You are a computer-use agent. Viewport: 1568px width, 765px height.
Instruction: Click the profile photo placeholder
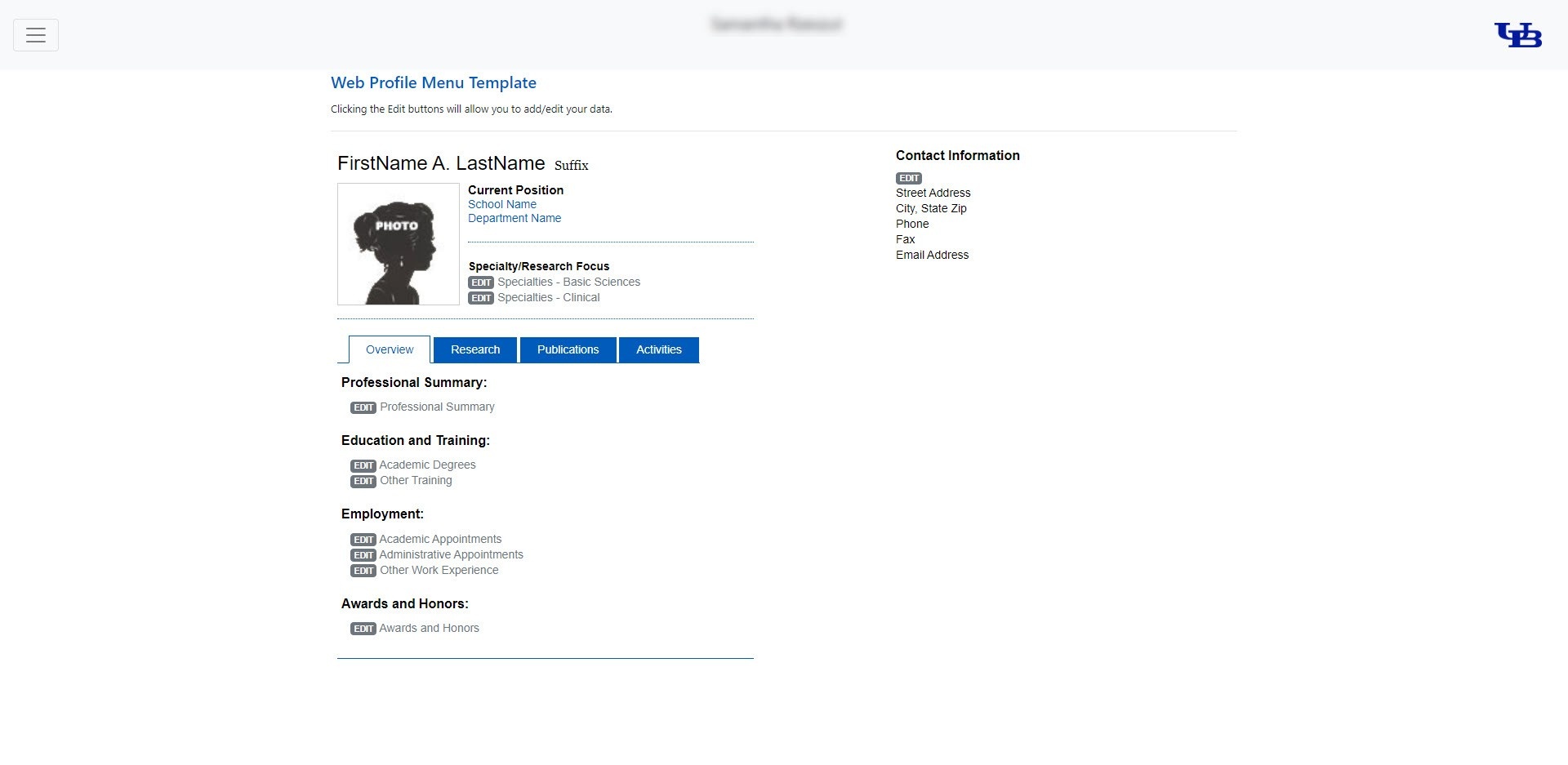point(399,244)
